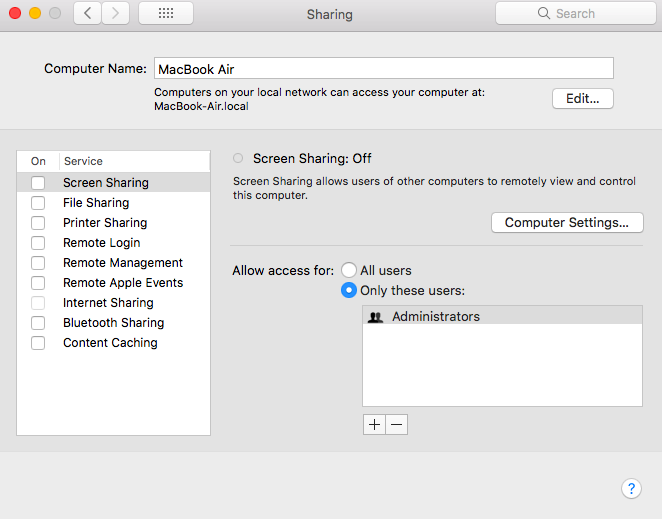Enable the Remote Management checkbox
Image resolution: width=662 pixels, height=519 pixels.
click(x=38, y=263)
